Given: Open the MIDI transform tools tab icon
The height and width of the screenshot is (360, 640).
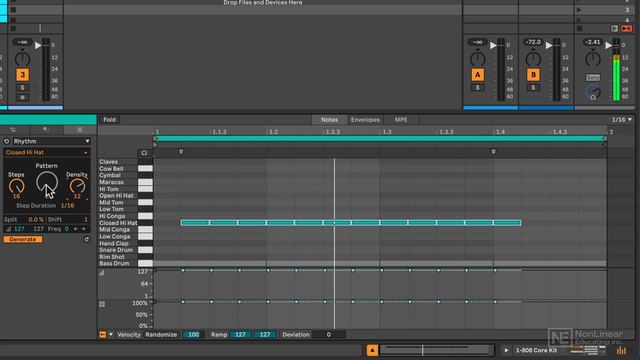Looking at the screenshot, I should click(x=80, y=129).
